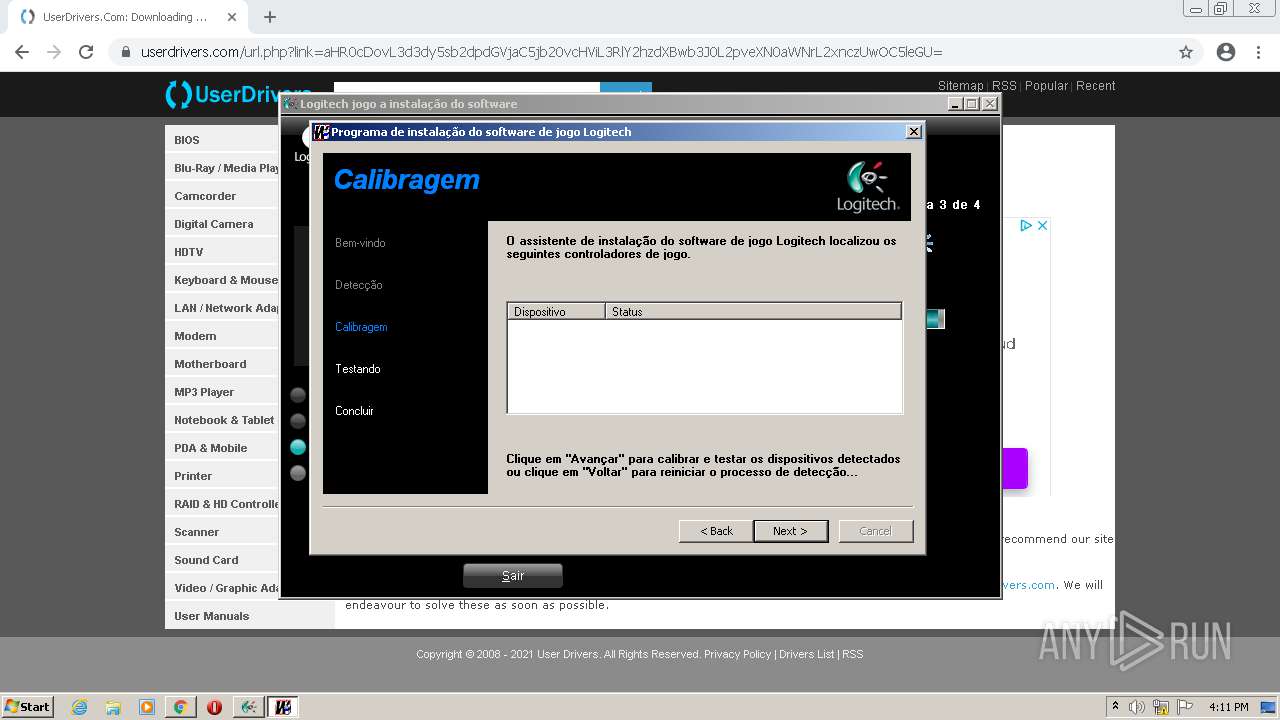Select the Detecção step in sidebar

point(359,285)
